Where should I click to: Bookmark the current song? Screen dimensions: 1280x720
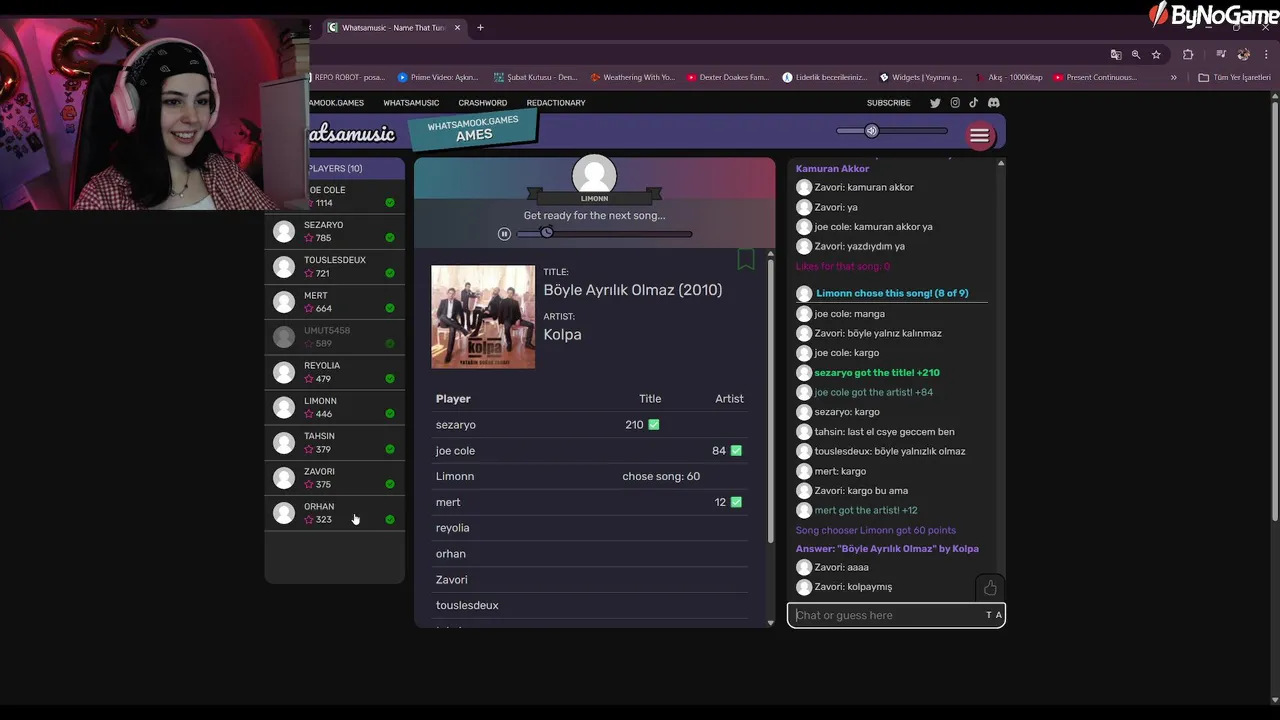[746, 260]
